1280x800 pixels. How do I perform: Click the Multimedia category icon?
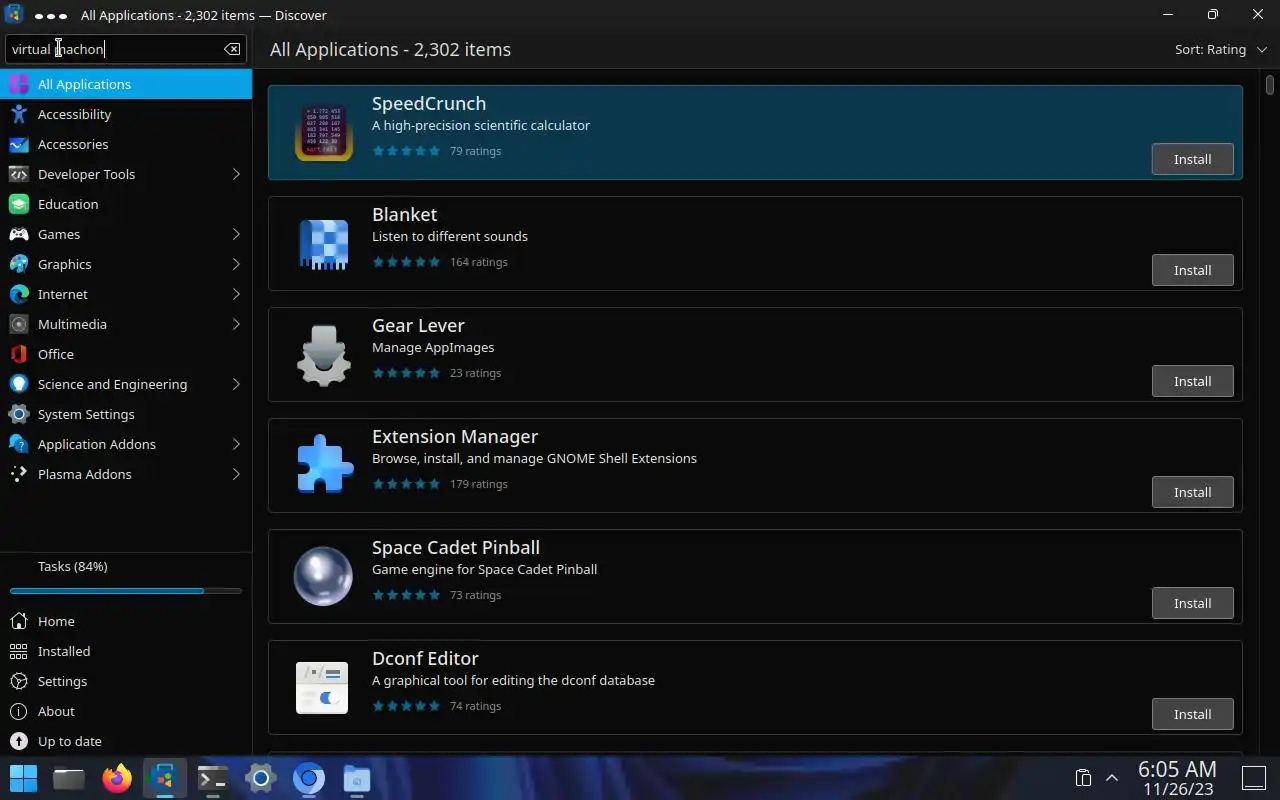[19, 324]
